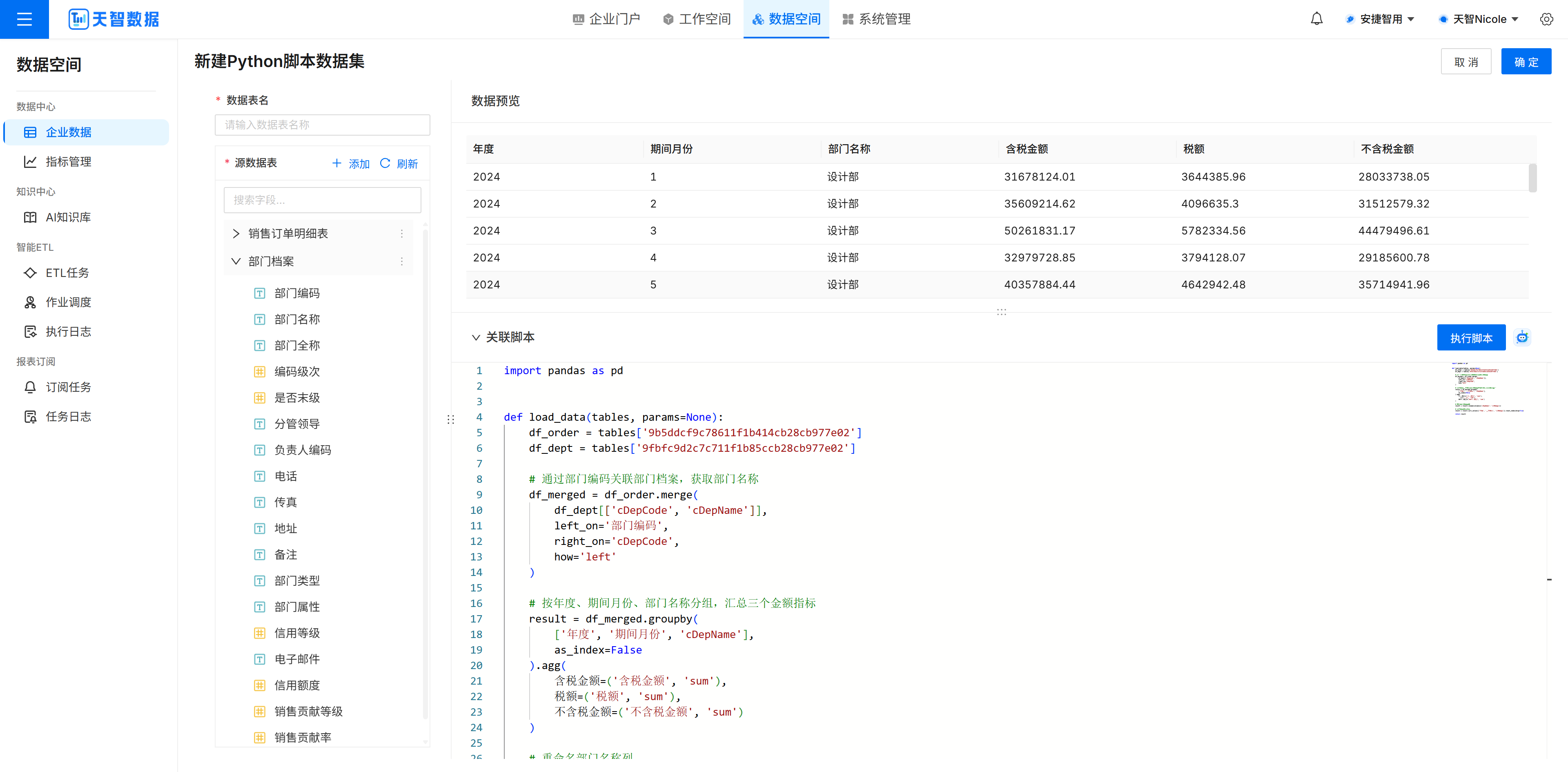
Task: Click the 取消 button
Action: coord(1465,62)
